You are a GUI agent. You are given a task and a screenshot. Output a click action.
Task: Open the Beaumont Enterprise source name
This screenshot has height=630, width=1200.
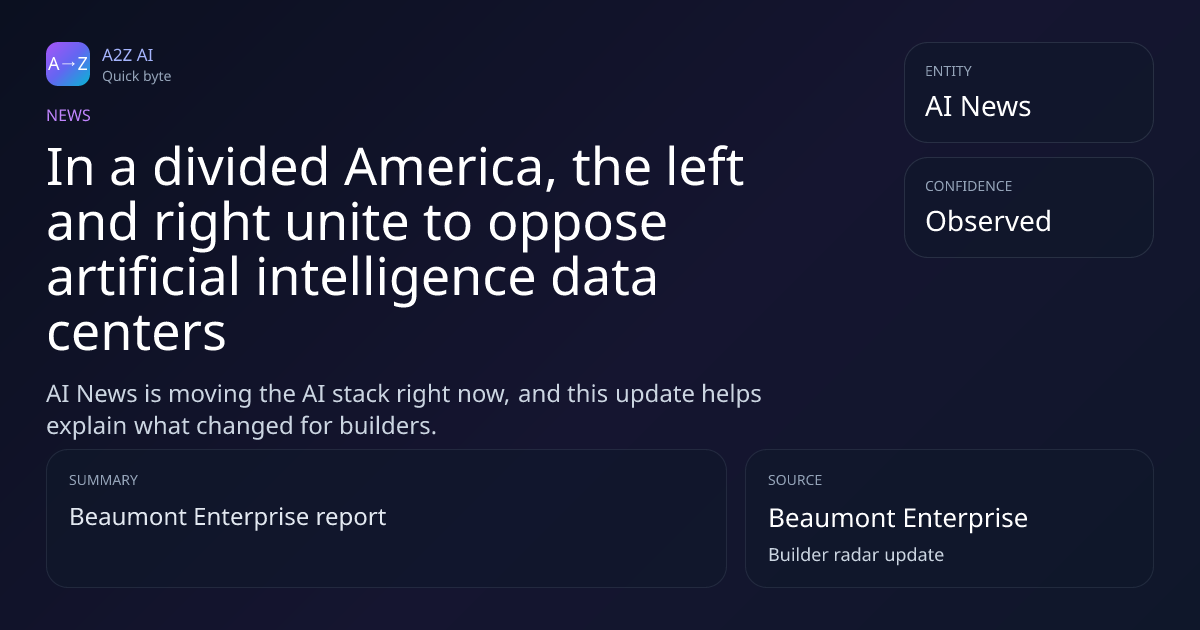click(897, 518)
